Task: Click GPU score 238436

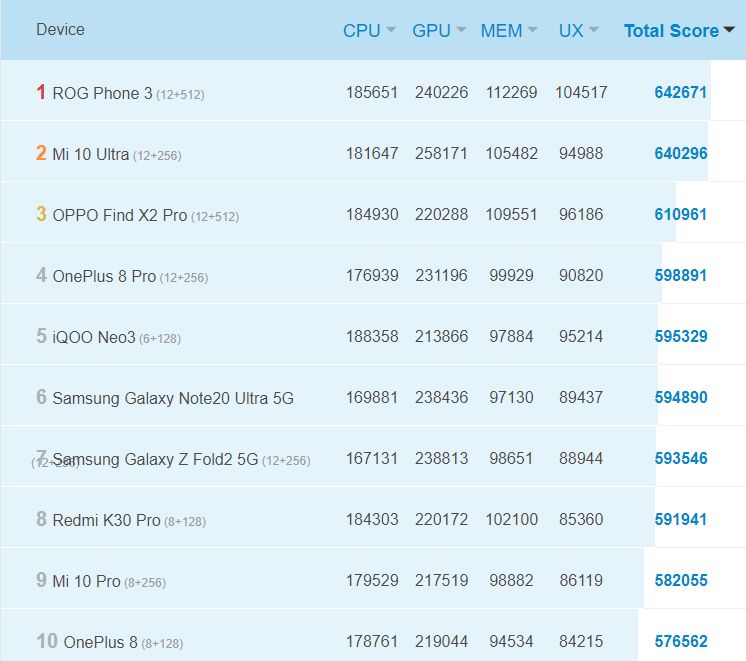Action: pyautogui.click(x=442, y=397)
